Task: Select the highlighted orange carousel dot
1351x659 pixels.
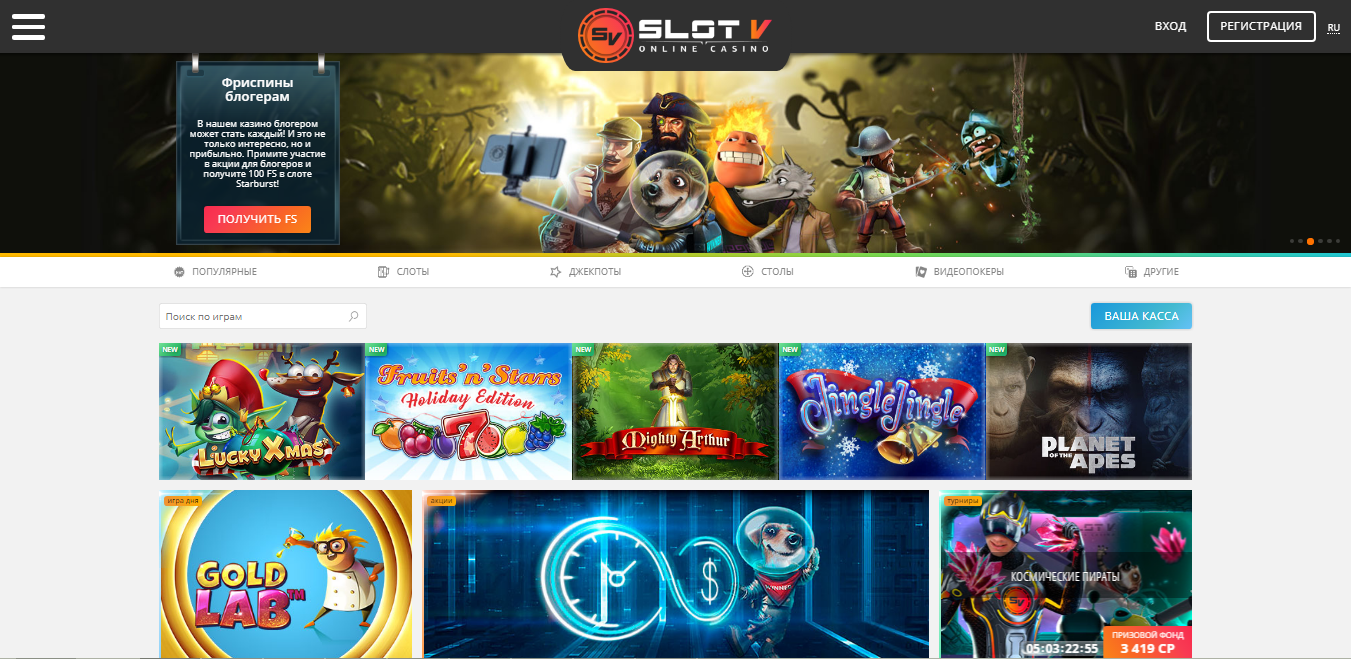Action: click(x=1310, y=241)
